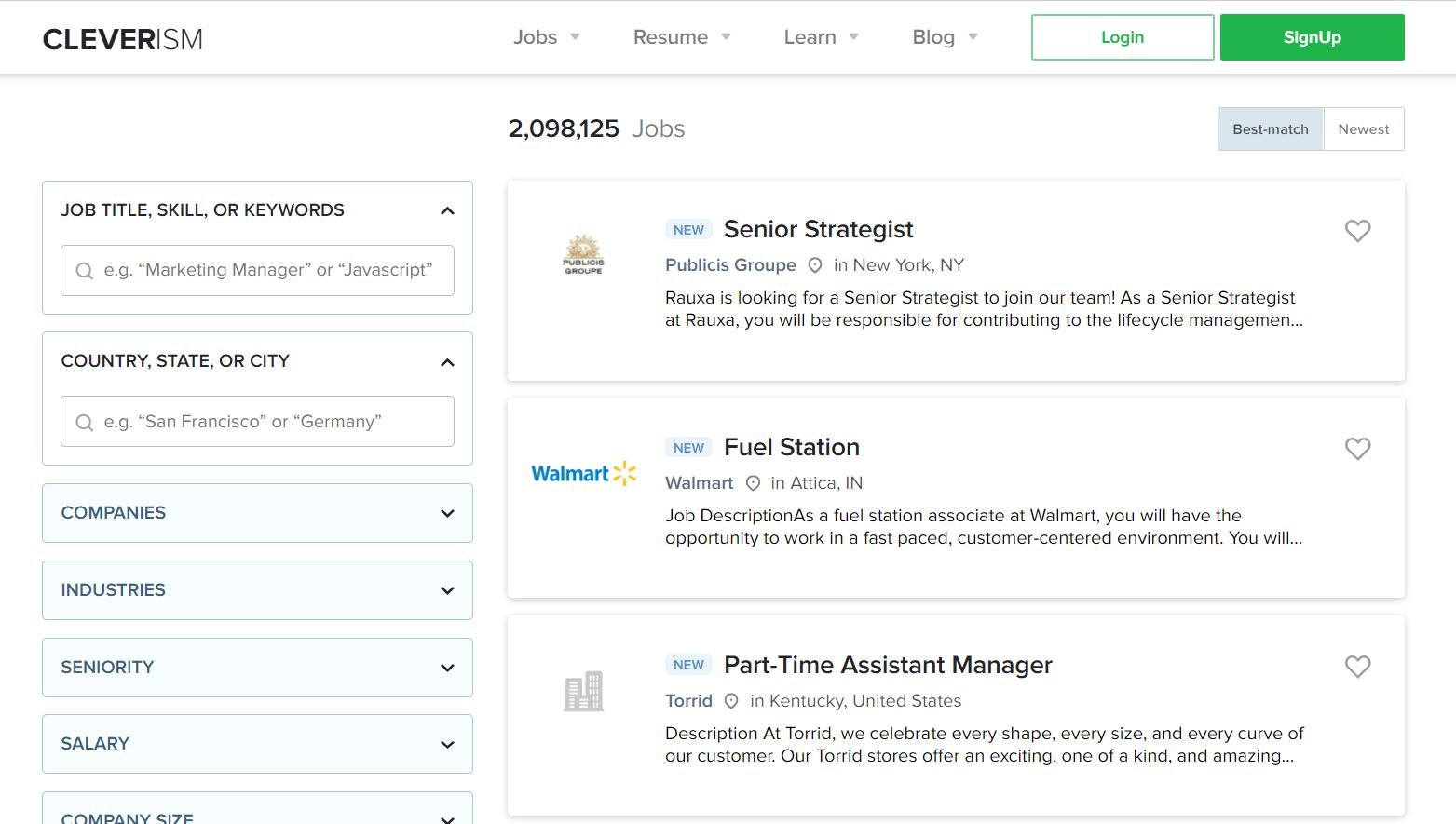The height and width of the screenshot is (824, 1456).
Task: Sort results by Newest
Action: [x=1364, y=129]
